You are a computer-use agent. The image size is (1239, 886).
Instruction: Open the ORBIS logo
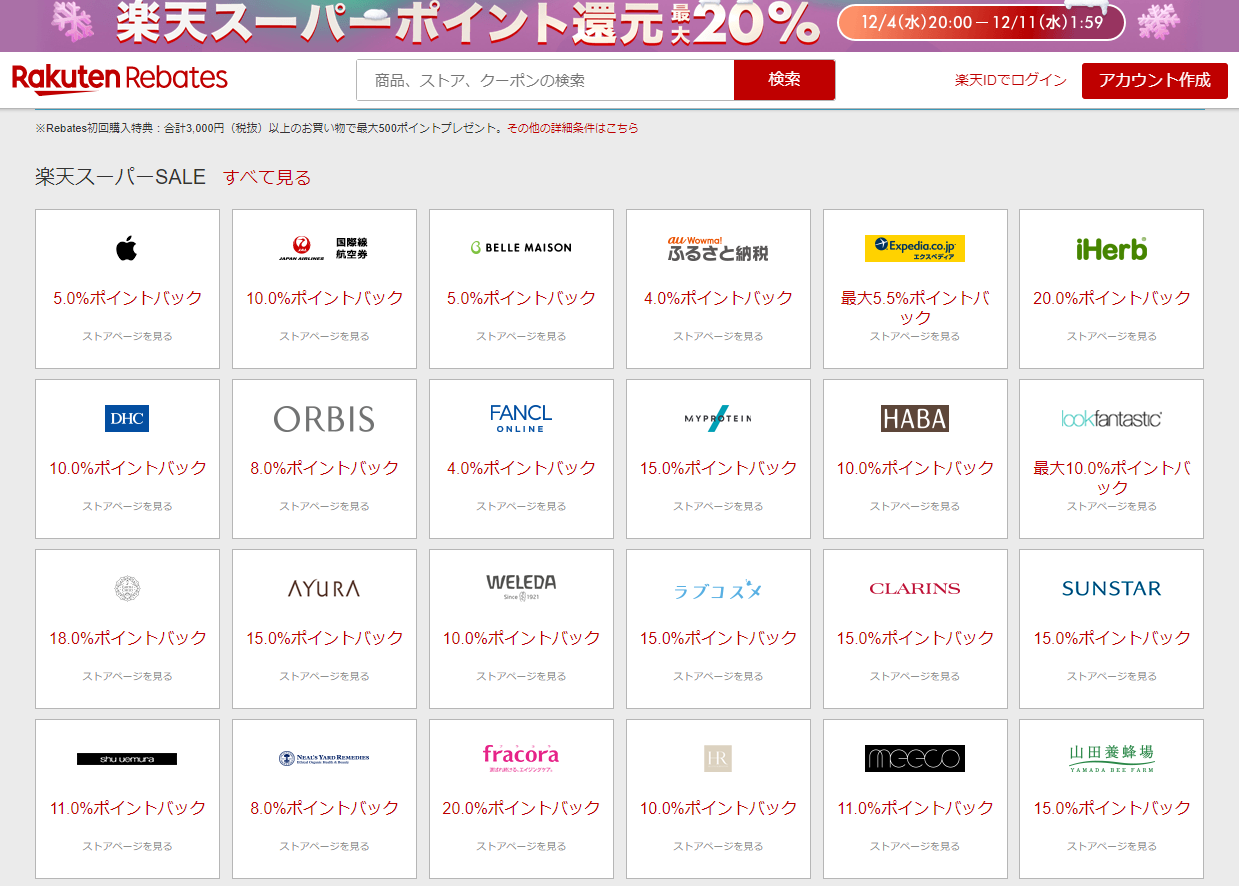coord(323,418)
